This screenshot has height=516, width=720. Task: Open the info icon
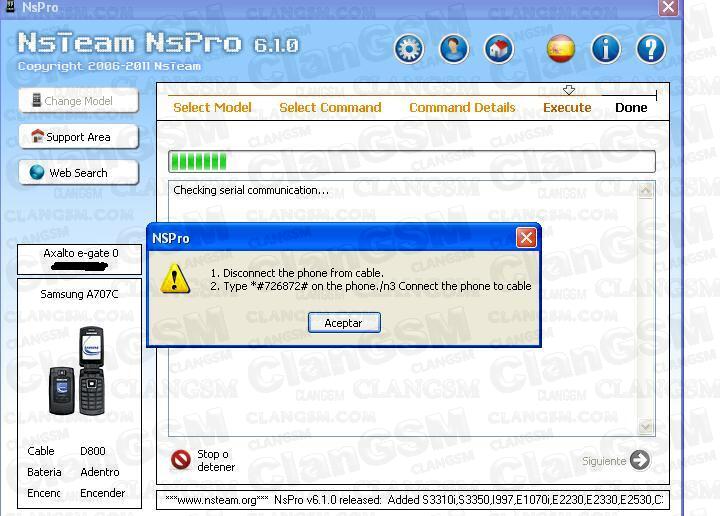pos(606,49)
